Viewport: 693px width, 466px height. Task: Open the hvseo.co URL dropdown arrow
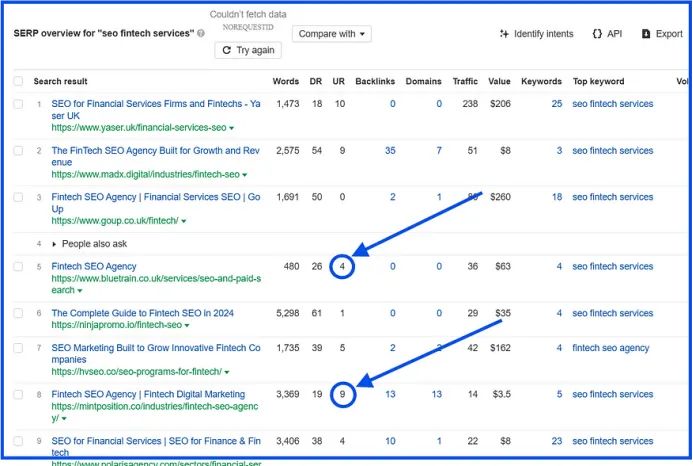click(x=227, y=372)
